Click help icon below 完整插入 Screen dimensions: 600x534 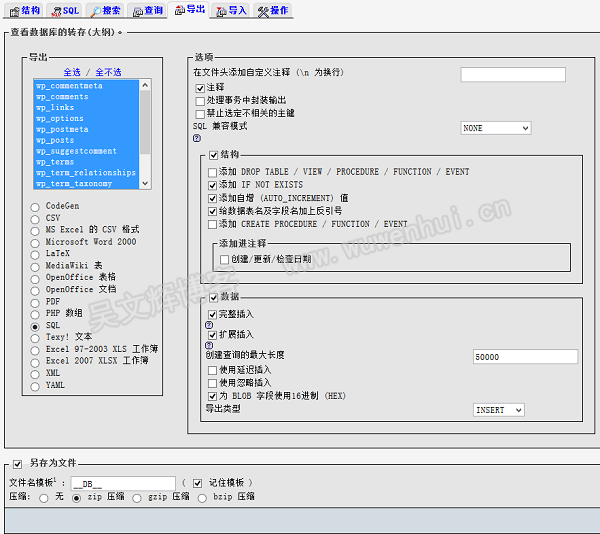[x=210, y=325]
